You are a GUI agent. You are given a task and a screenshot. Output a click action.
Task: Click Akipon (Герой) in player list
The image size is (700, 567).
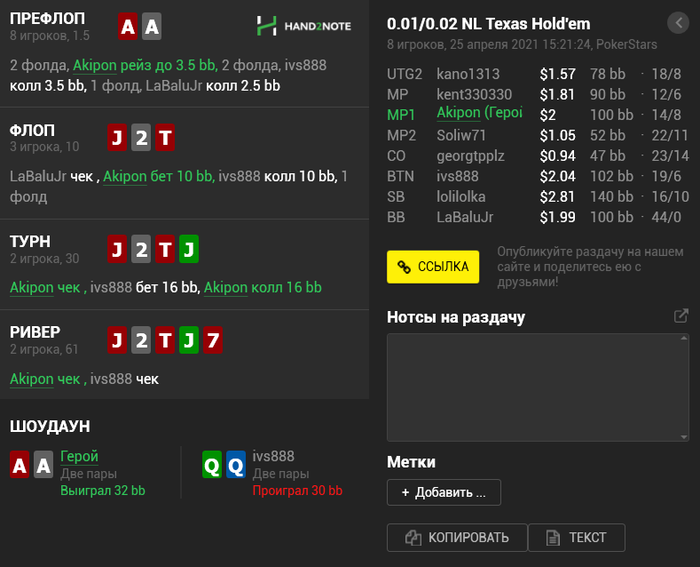(479, 113)
